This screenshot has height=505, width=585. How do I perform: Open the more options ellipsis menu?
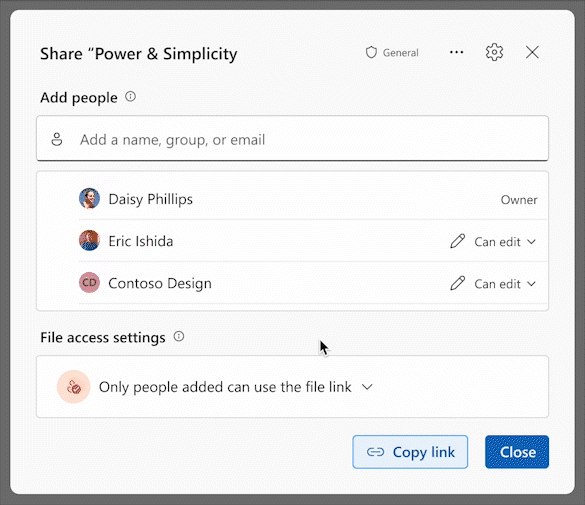(x=456, y=52)
